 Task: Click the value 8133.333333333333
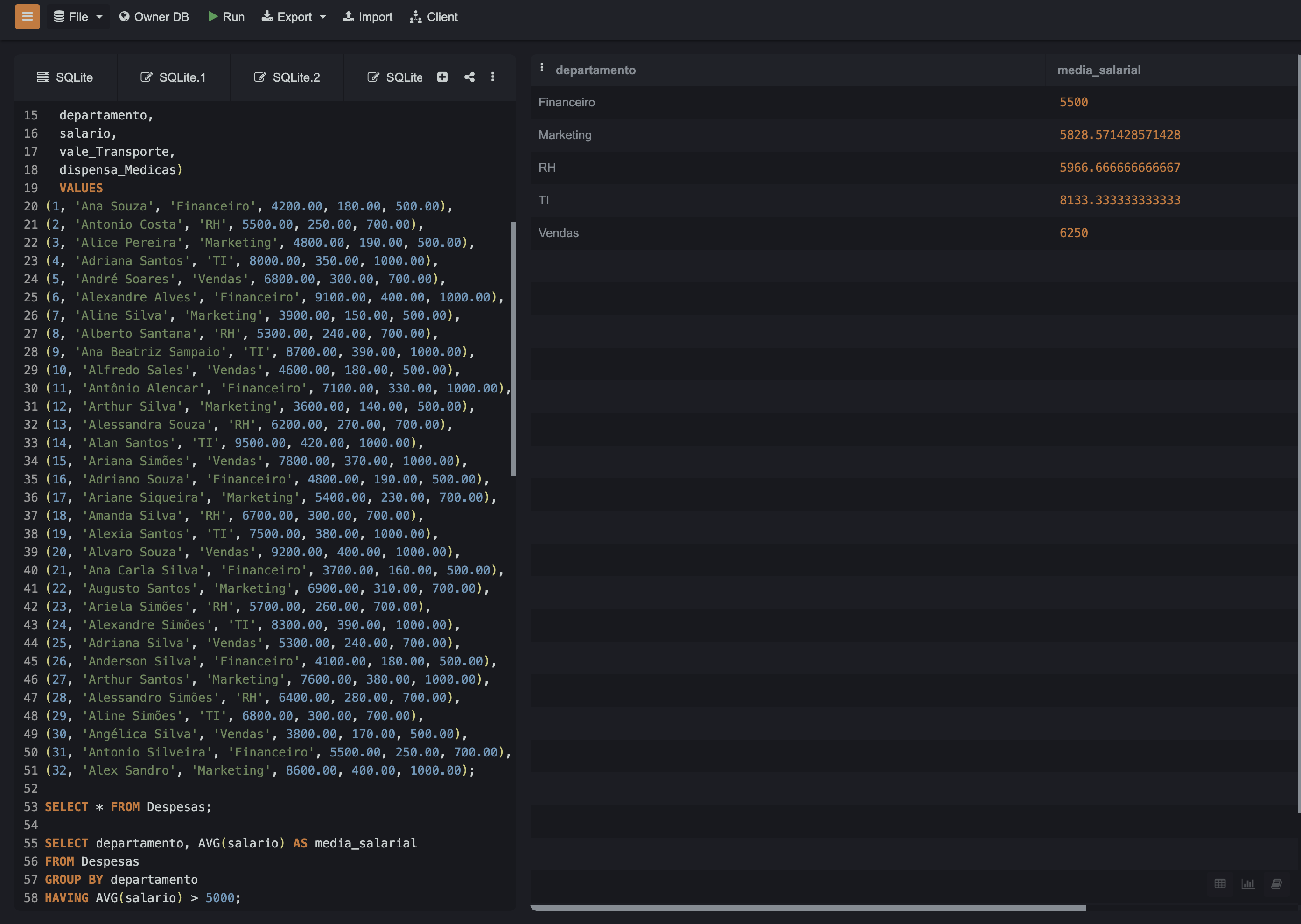tap(1119, 200)
